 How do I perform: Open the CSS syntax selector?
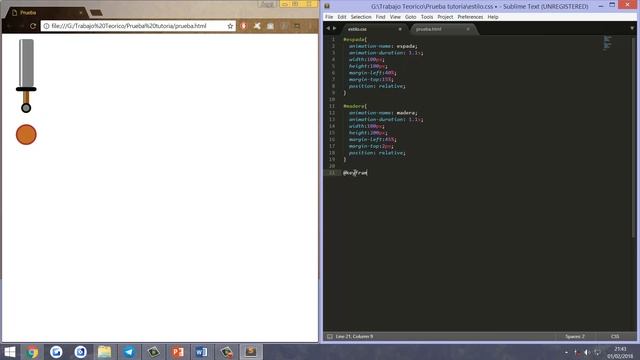[615, 336]
